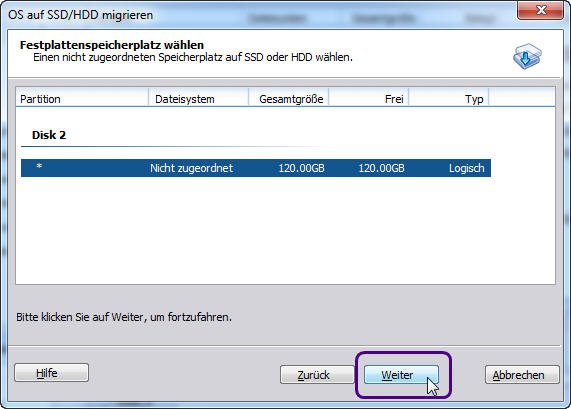Click the Logisch type cell

[x=466, y=168]
